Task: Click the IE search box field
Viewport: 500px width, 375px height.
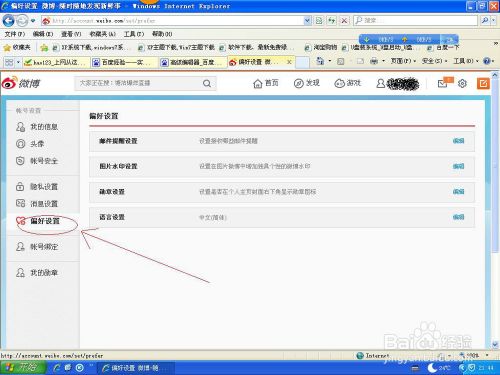Action: (x=416, y=21)
